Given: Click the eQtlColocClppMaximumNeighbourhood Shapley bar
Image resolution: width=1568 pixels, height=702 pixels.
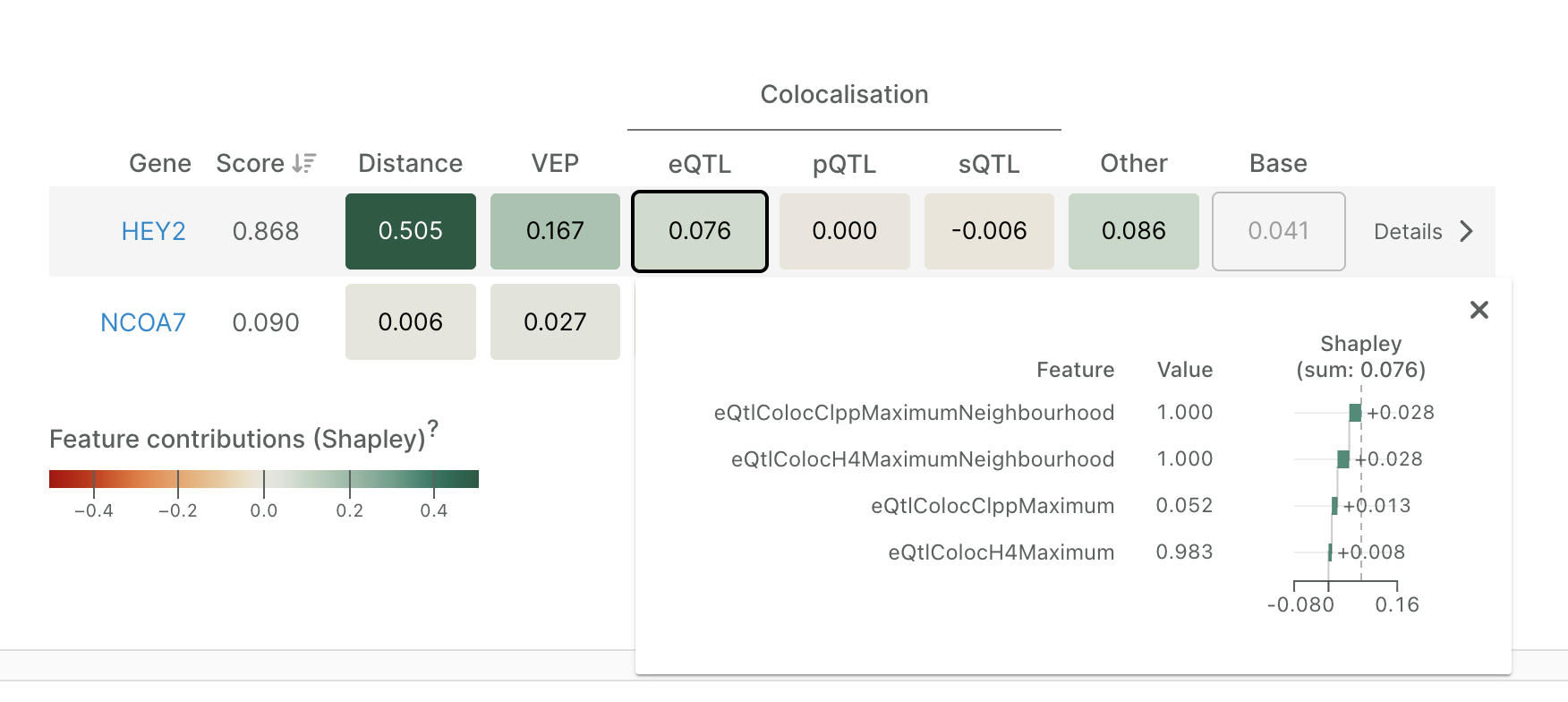Looking at the screenshot, I should 1355,413.
